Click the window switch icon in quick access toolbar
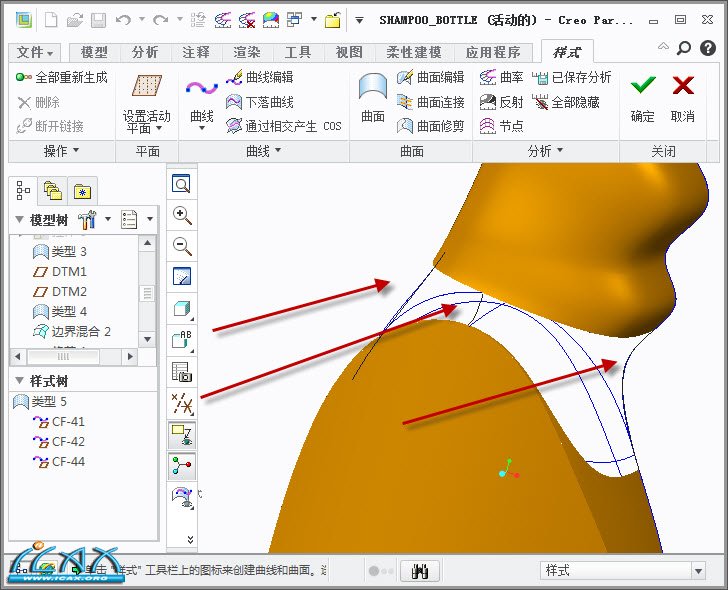 coord(295,20)
